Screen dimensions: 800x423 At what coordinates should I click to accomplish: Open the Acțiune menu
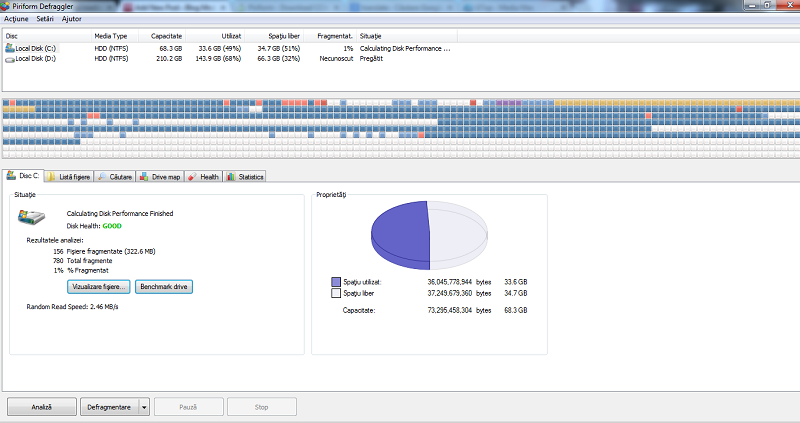16,19
